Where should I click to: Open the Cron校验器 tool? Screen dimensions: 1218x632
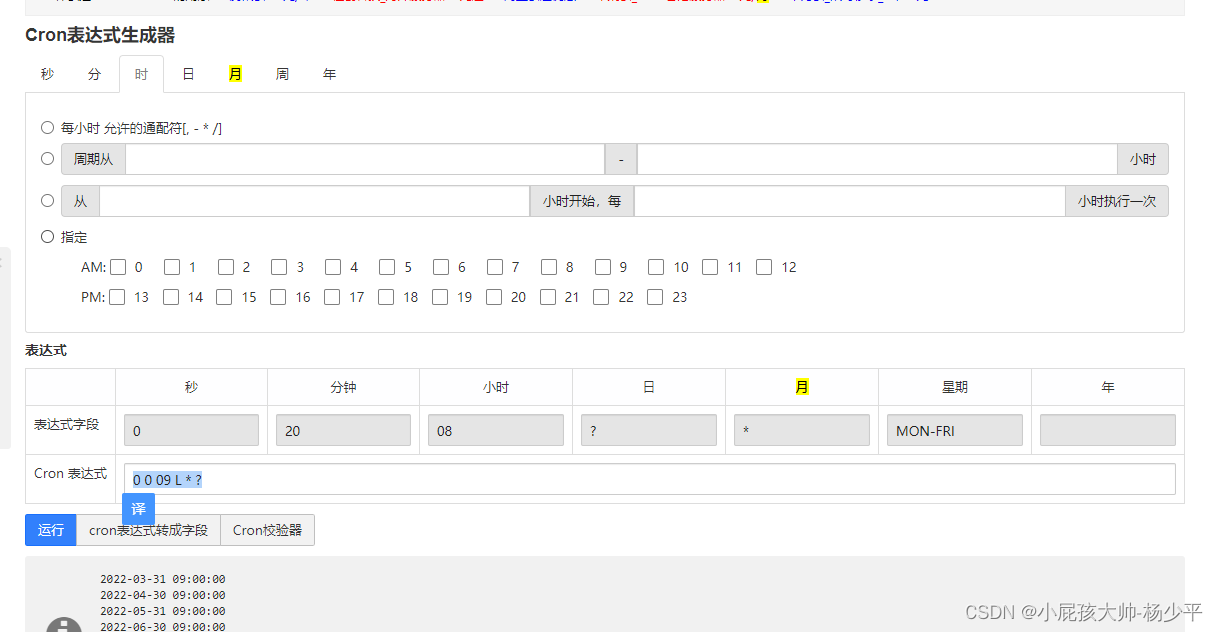(x=267, y=530)
